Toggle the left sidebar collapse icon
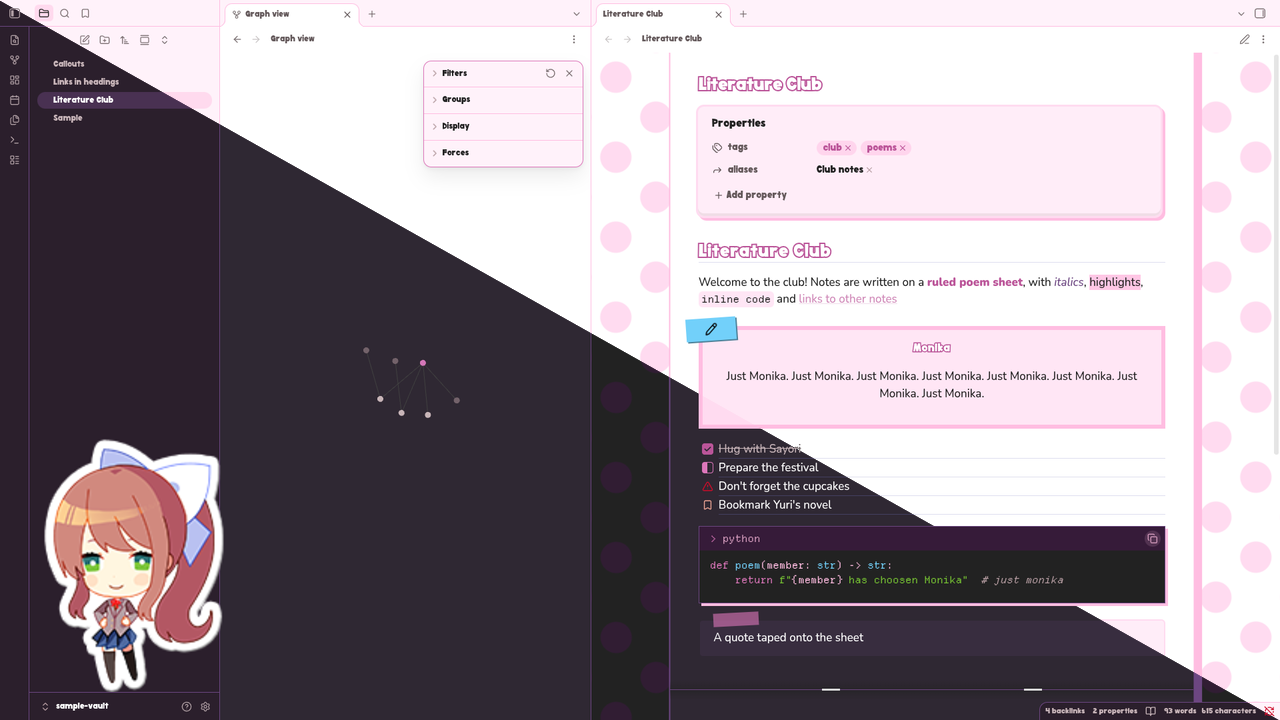The height and width of the screenshot is (720, 1280). 14,13
